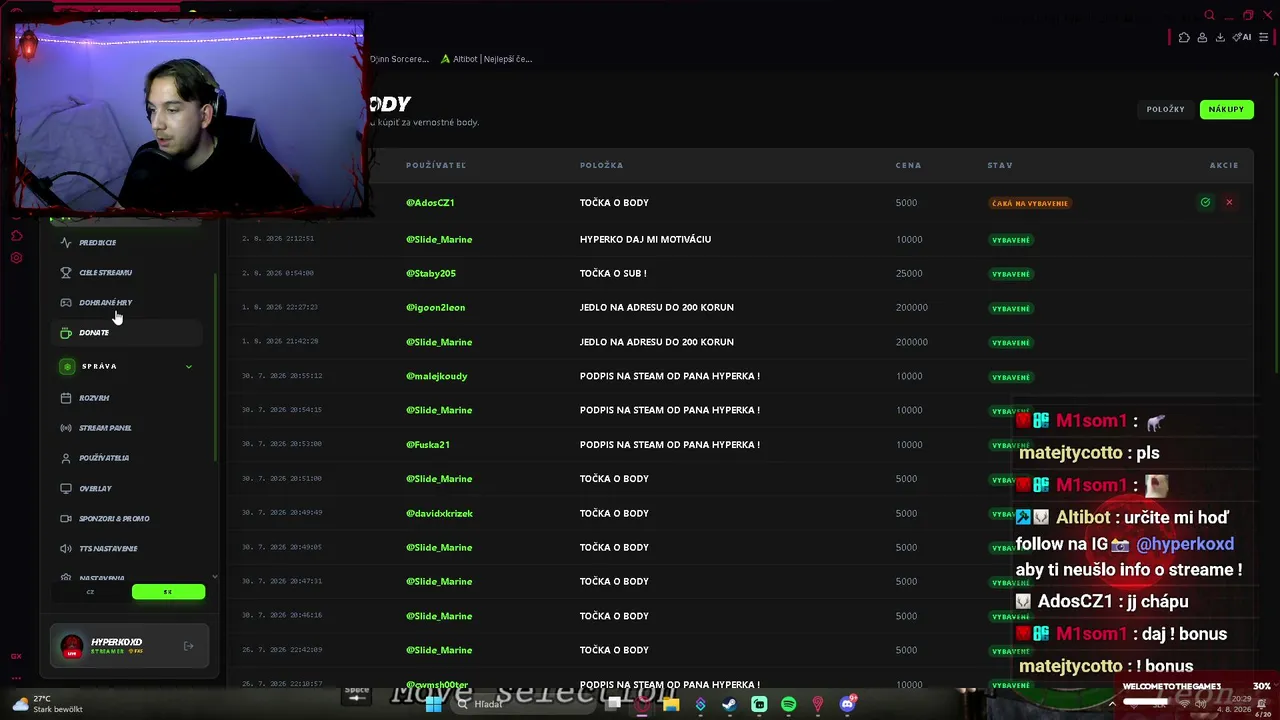This screenshot has width=1280, height=720.
Task: Click the weather widget on the taskbar
Action: pyautogui.click(x=47, y=705)
